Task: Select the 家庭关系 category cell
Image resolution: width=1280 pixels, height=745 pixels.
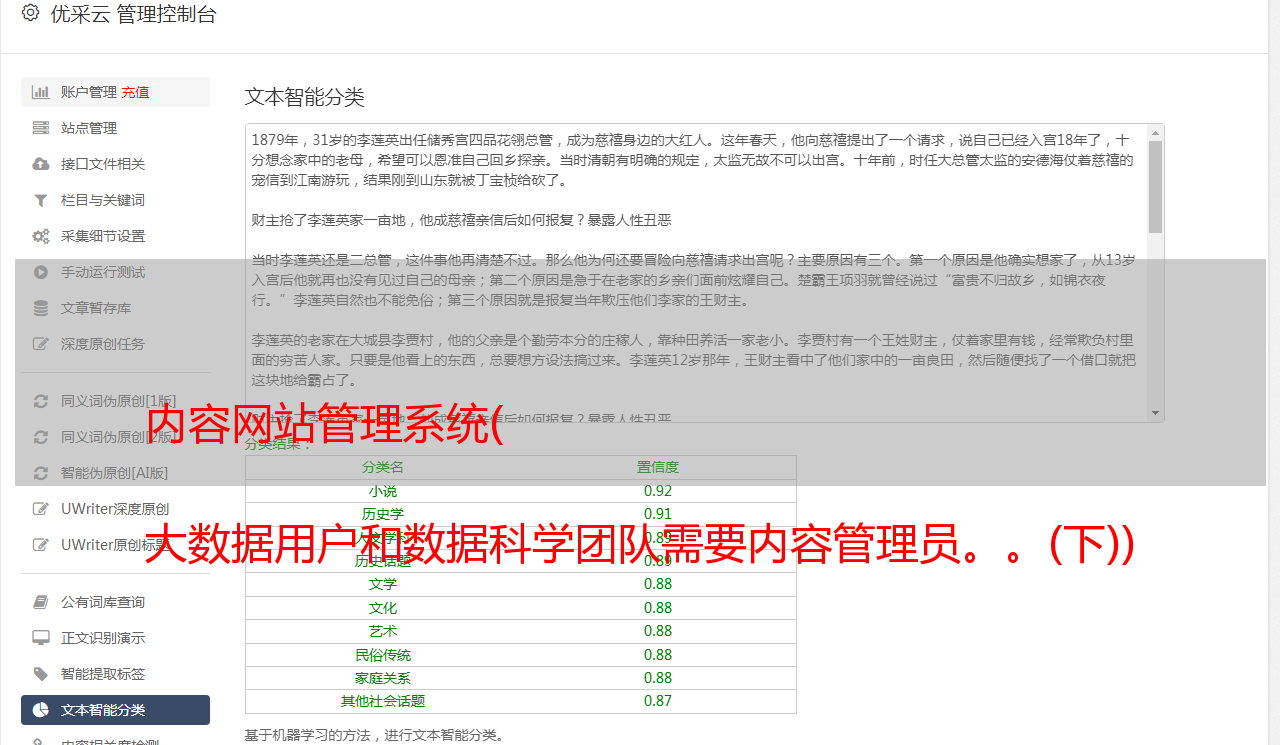Action: click(x=383, y=678)
